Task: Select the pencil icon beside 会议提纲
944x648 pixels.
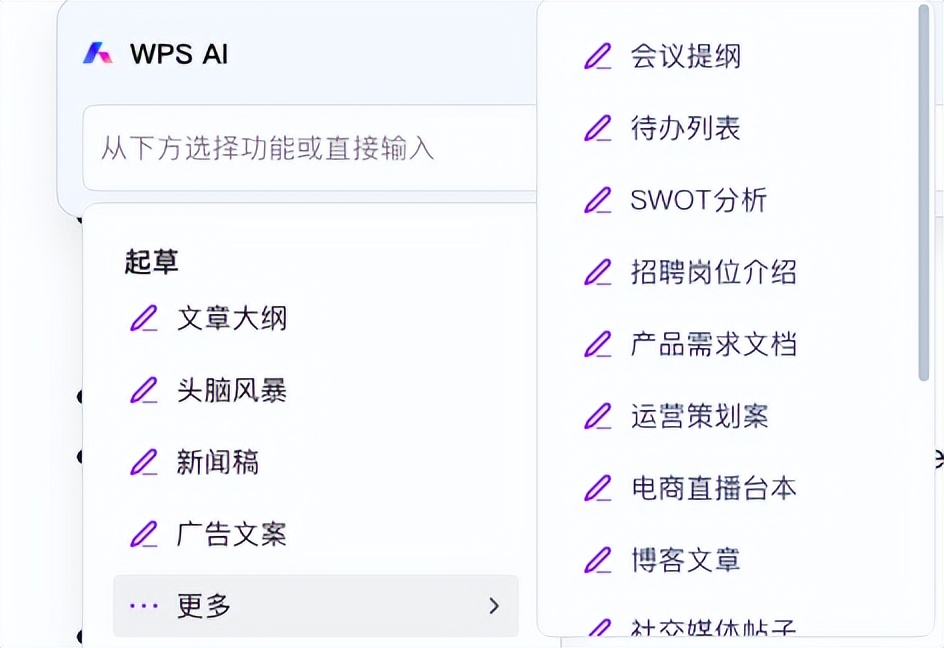Action: tap(598, 56)
